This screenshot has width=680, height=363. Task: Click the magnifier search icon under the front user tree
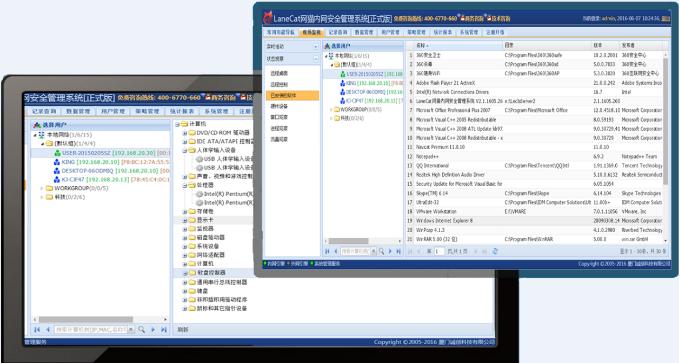(x=382, y=251)
